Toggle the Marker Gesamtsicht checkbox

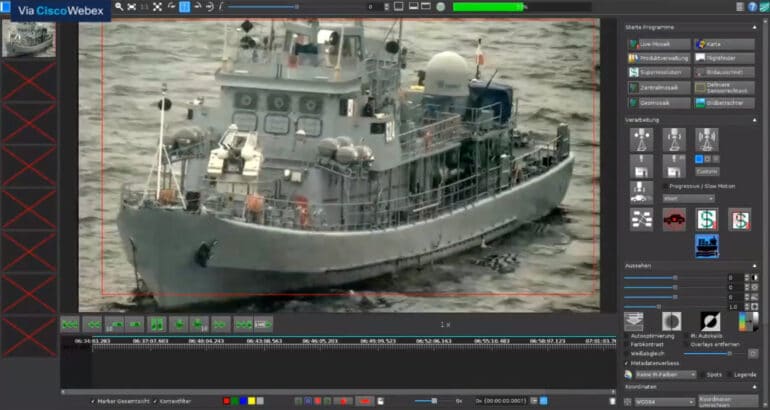coord(93,400)
